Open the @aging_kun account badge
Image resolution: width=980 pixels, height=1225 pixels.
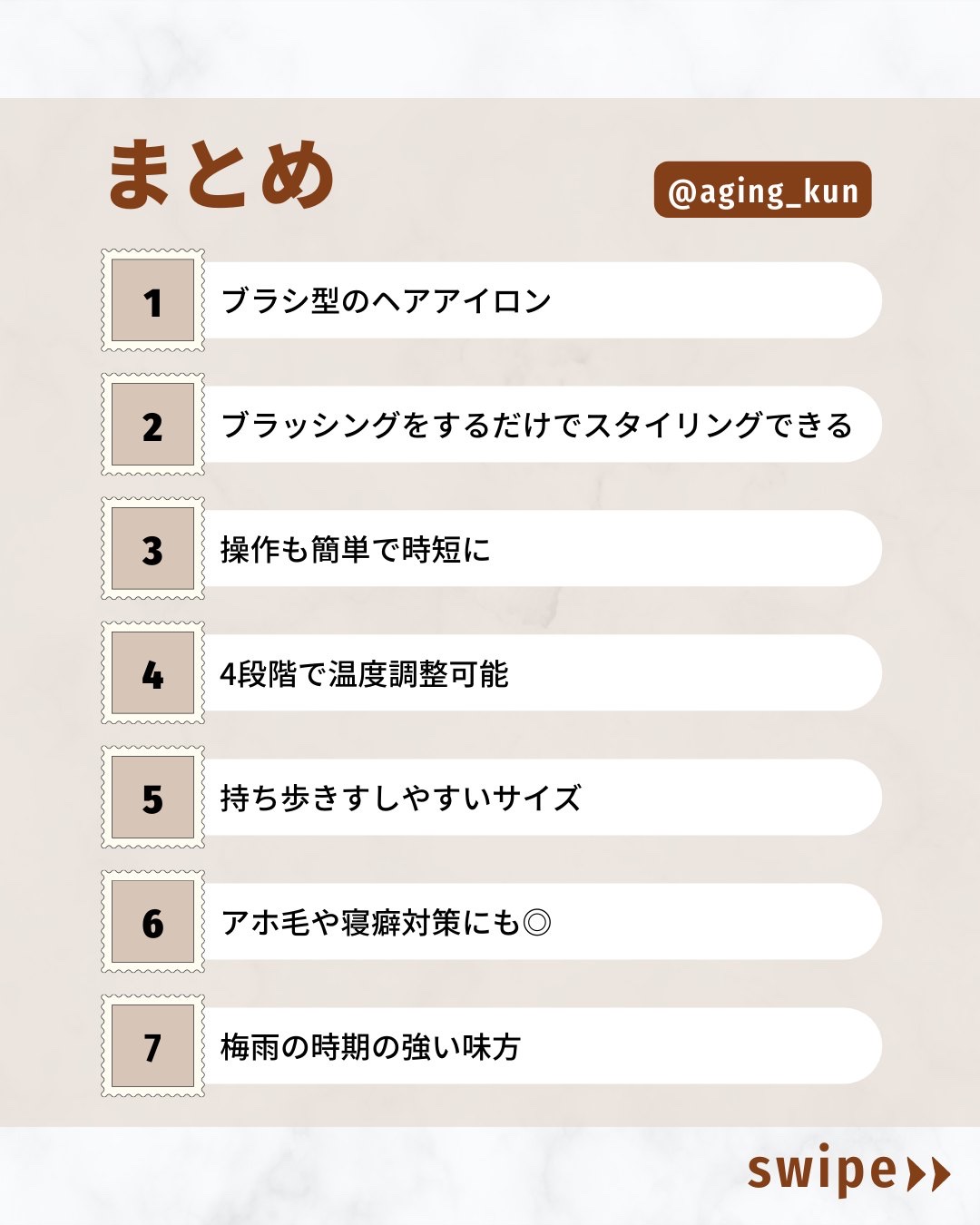(x=762, y=190)
